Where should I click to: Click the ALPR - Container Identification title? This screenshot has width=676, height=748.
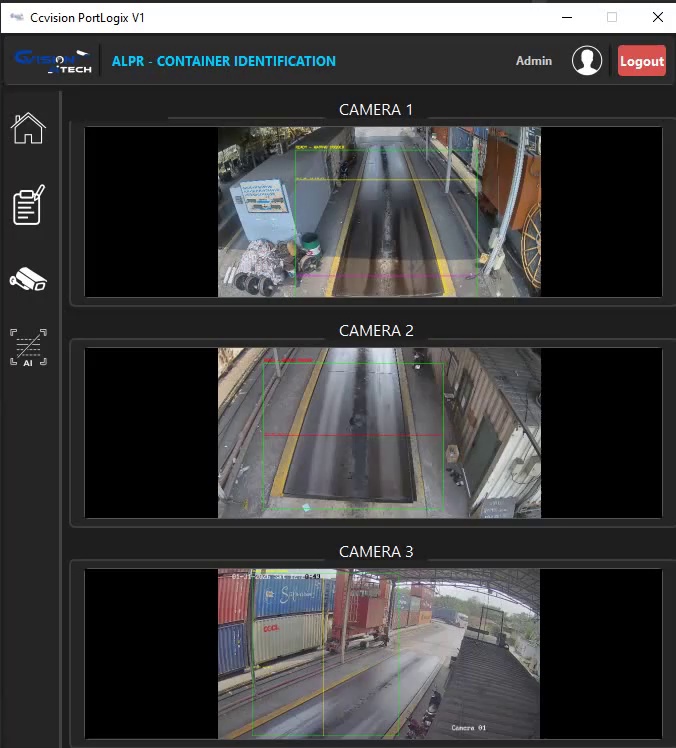224,61
